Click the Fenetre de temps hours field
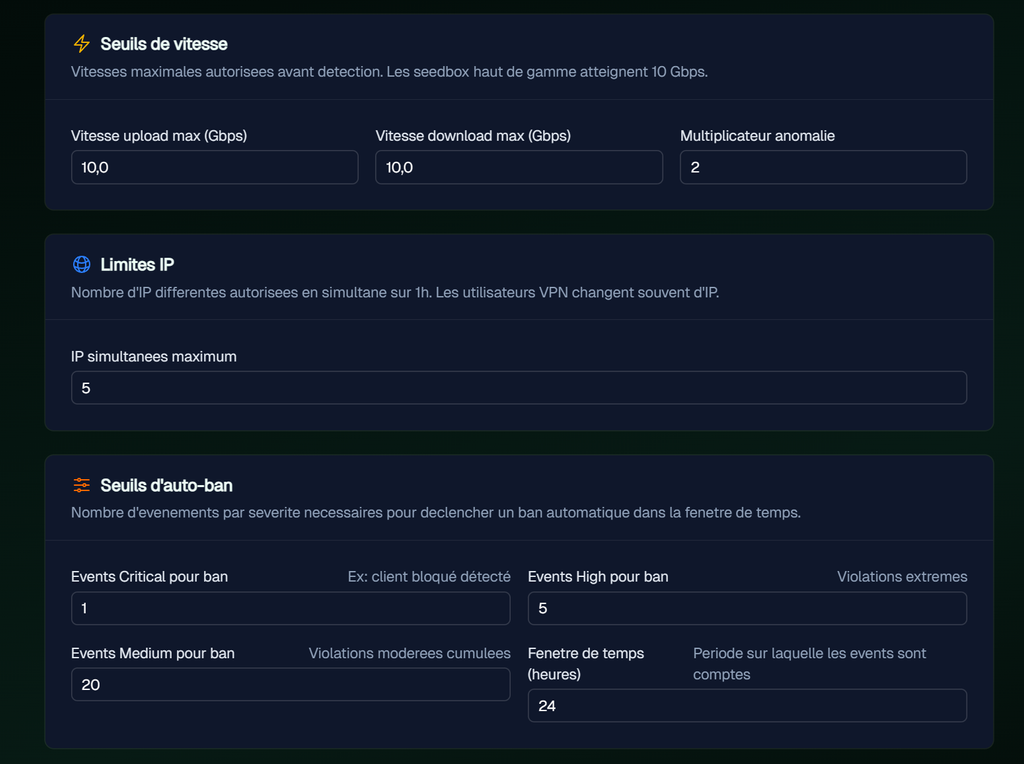Screen dimensions: 1024x764 click(747, 705)
